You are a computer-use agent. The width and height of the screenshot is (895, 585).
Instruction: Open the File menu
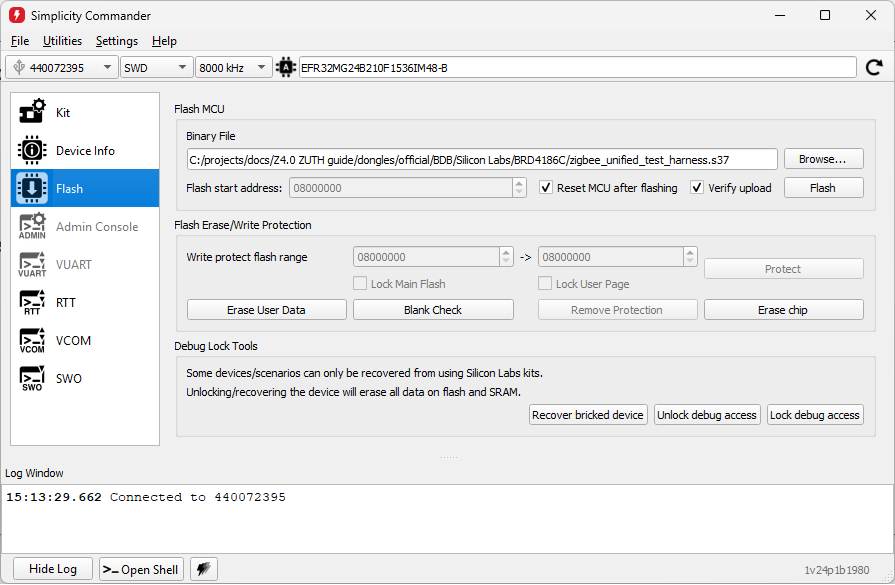coord(20,41)
